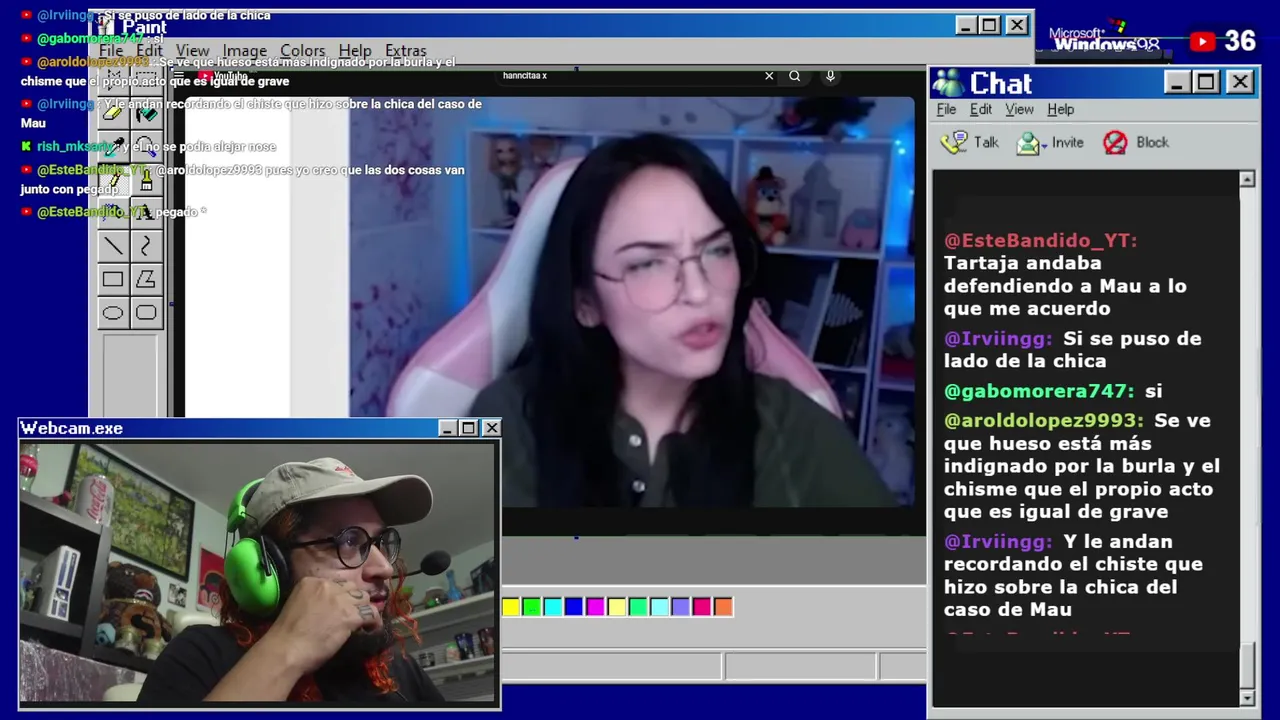Click the Chat window title icon
Viewport: 1280px width, 720px height.
coord(947,82)
